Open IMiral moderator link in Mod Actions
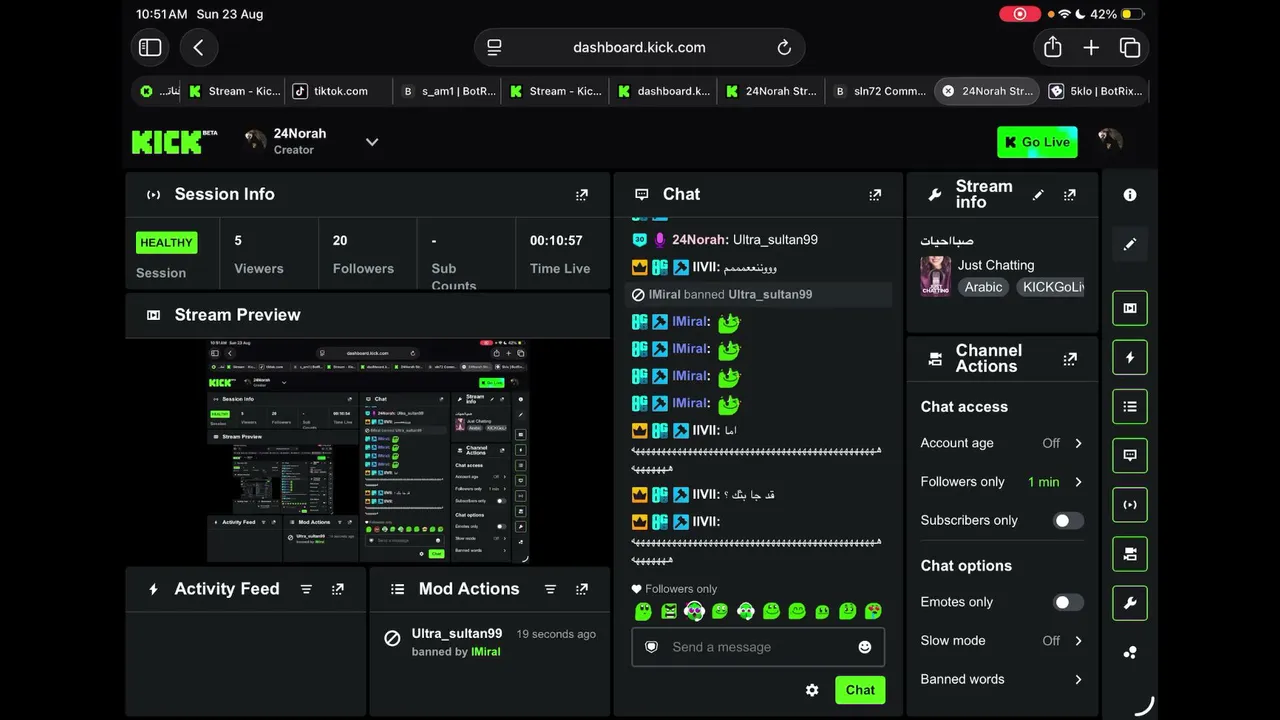 coord(486,652)
